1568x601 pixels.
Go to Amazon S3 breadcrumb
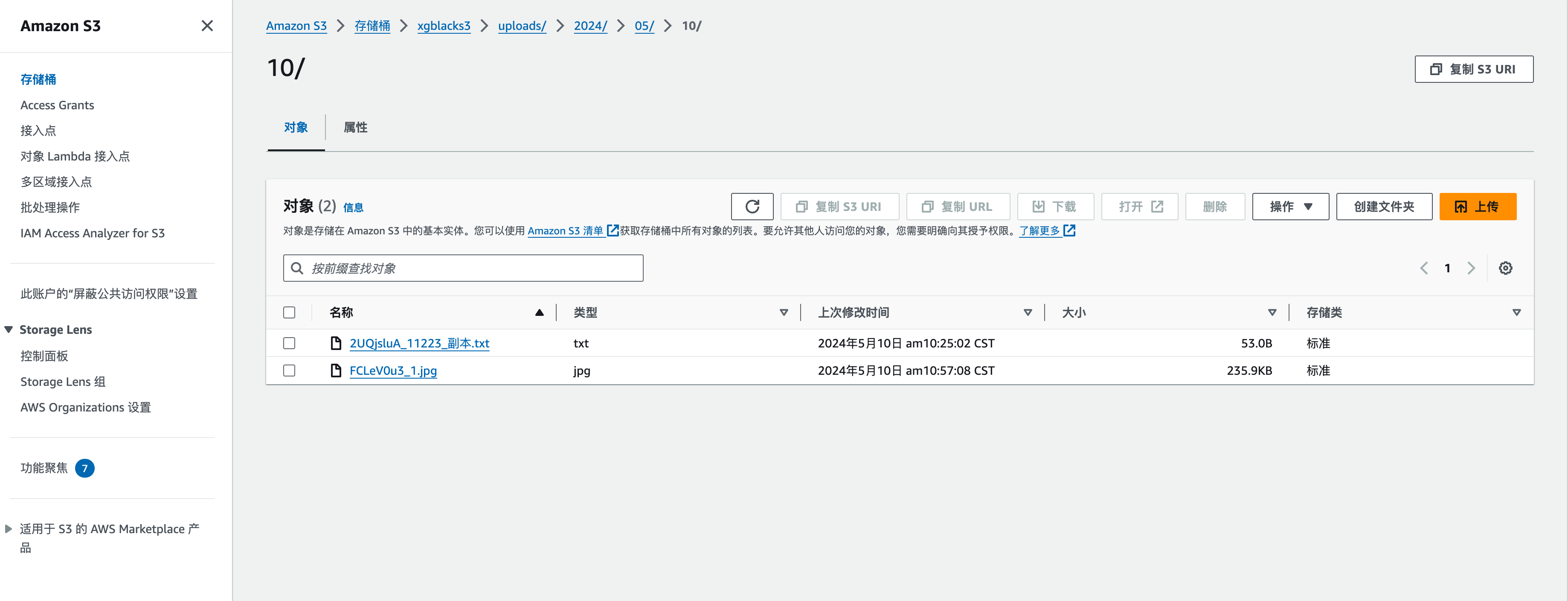(296, 26)
